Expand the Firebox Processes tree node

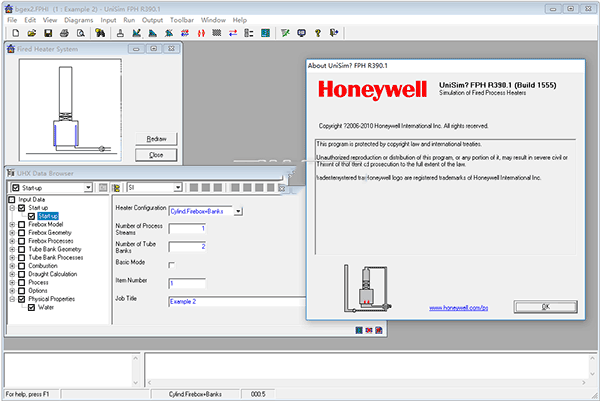coord(12,241)
